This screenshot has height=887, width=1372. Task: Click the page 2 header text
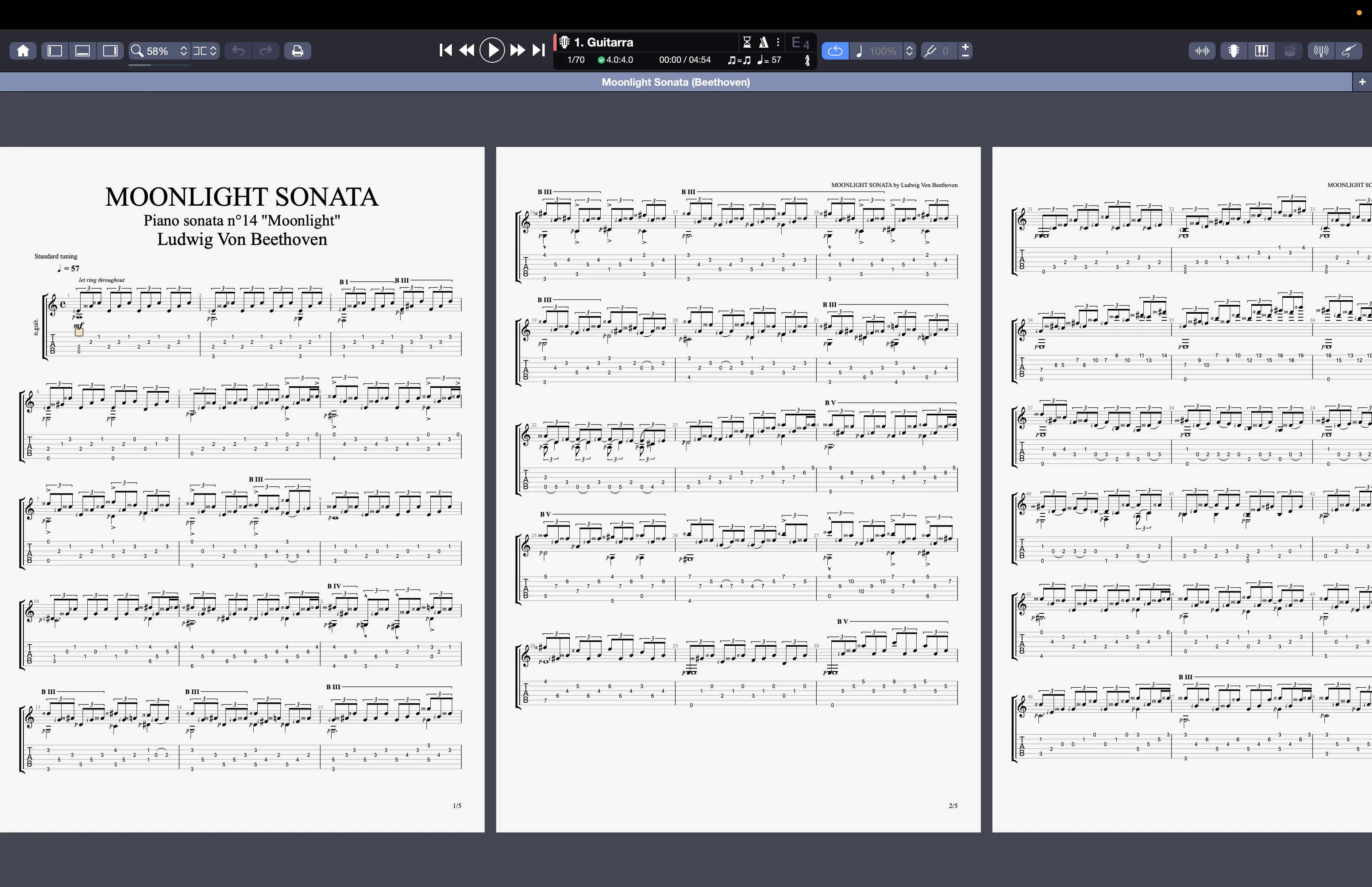click(894, 185)
